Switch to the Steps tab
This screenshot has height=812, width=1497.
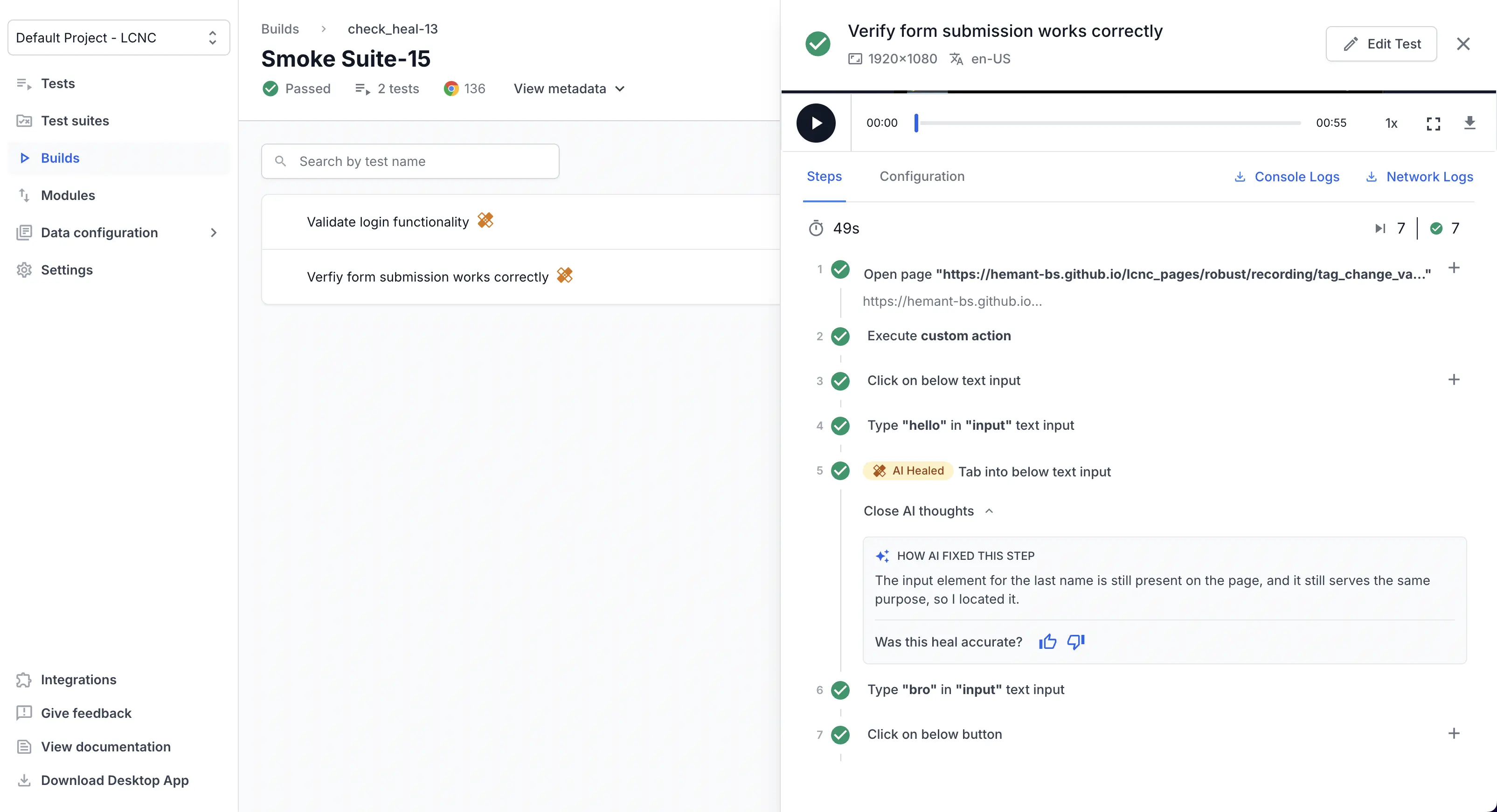click(x=824, y=177)
